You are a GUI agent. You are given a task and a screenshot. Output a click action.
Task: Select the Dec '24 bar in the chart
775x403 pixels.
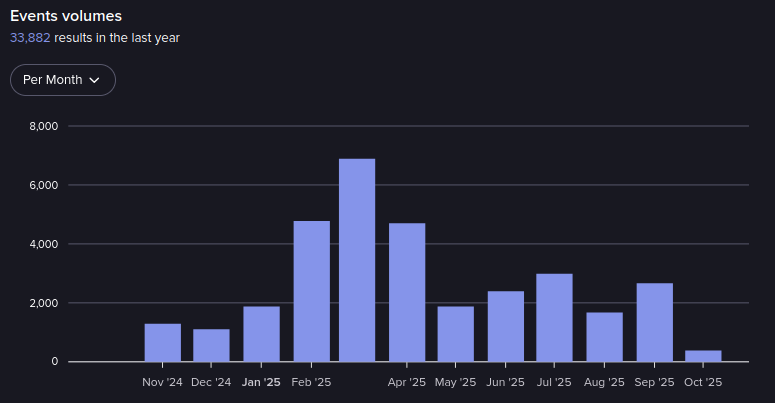click(x=211, y=345)
